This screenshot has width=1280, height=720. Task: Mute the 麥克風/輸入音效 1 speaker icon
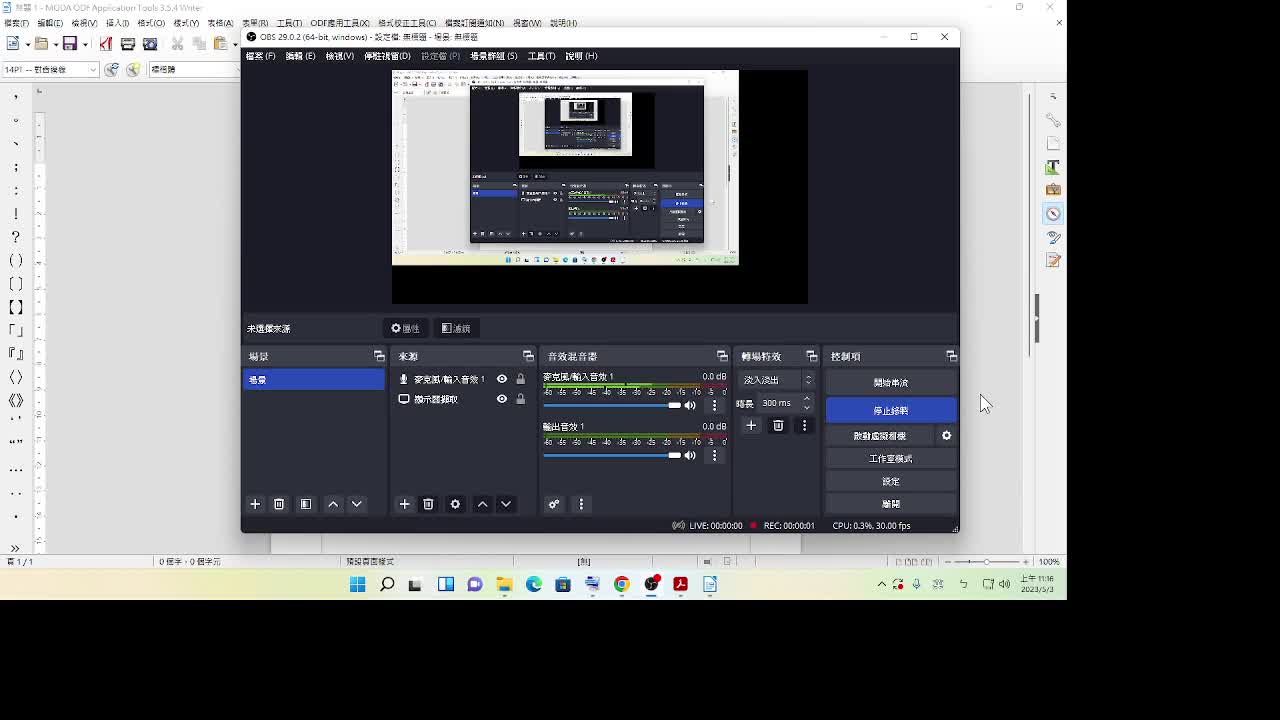[690, 405]
